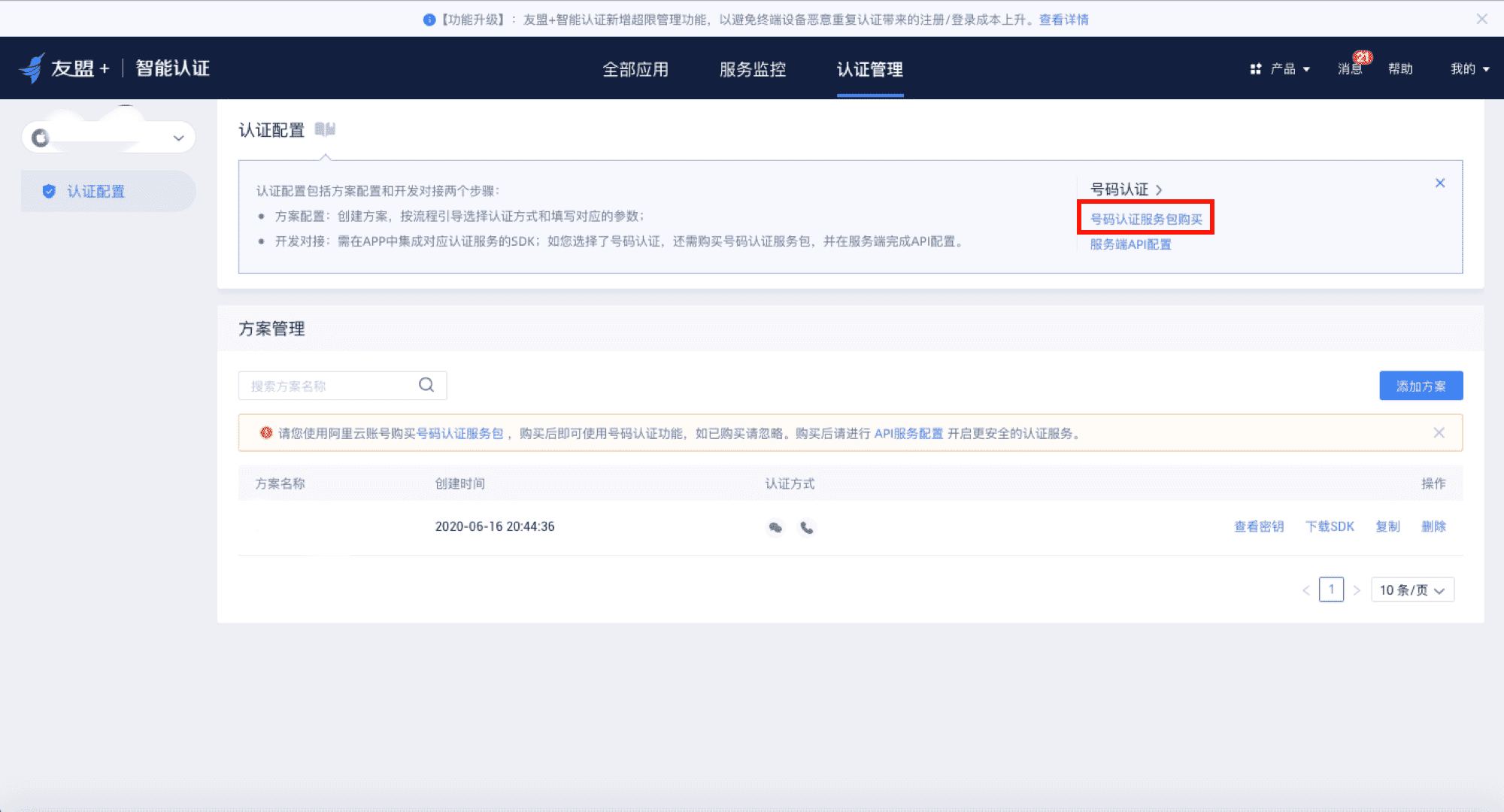Click the red warning icon in the purchase notice

[266, 432]
